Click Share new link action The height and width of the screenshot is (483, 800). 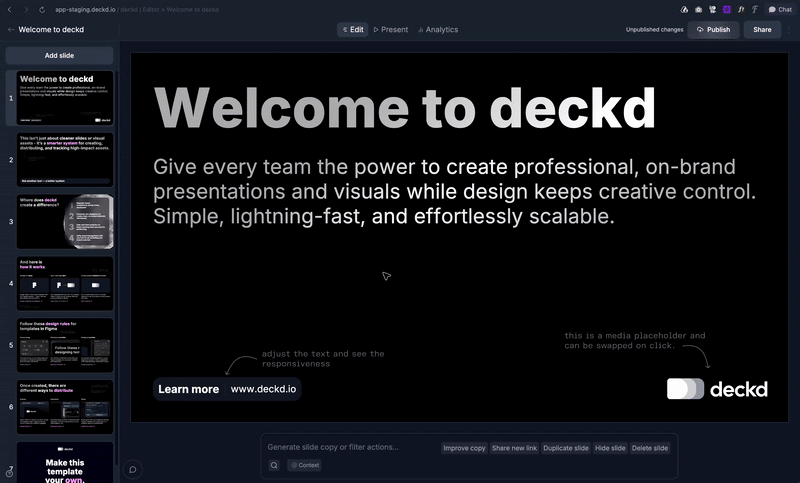514,448
